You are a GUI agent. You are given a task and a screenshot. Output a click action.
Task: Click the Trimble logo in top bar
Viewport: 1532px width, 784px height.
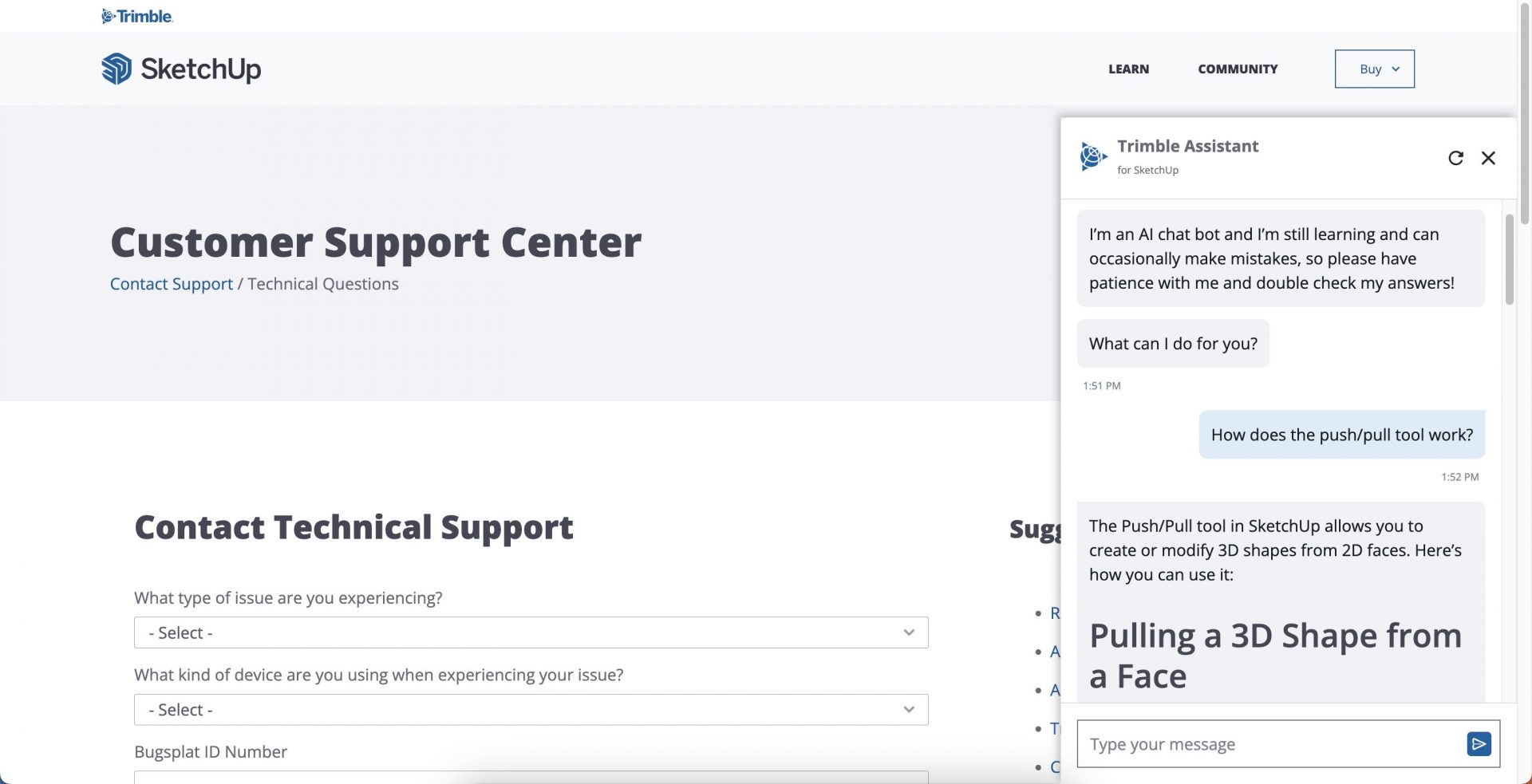137,16
